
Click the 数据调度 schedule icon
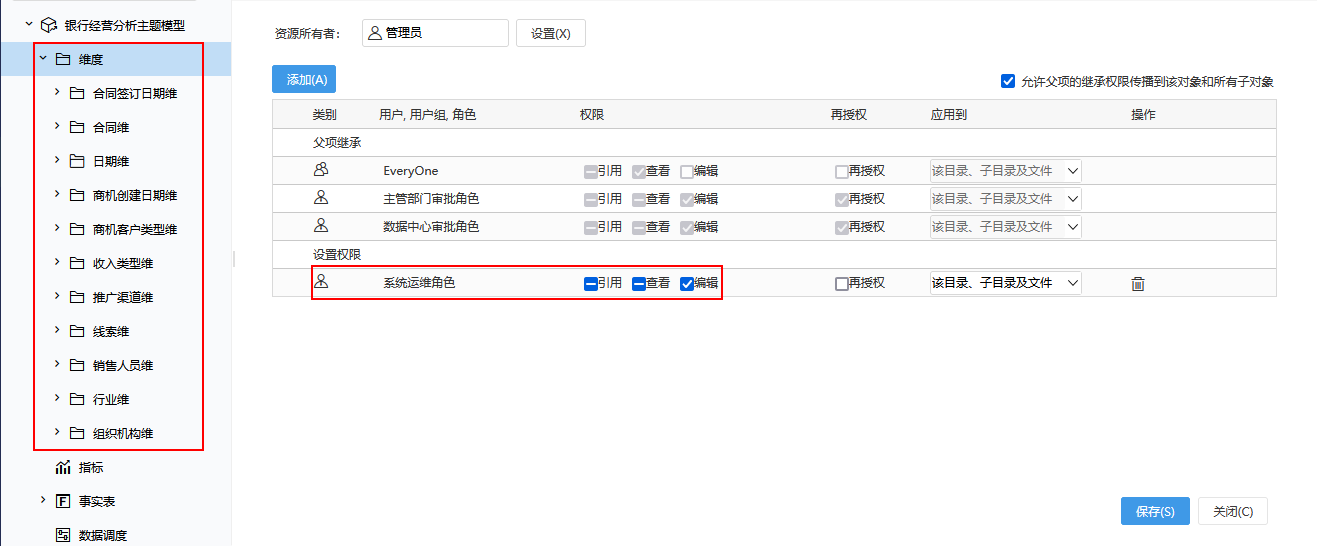tap(62, 535)
